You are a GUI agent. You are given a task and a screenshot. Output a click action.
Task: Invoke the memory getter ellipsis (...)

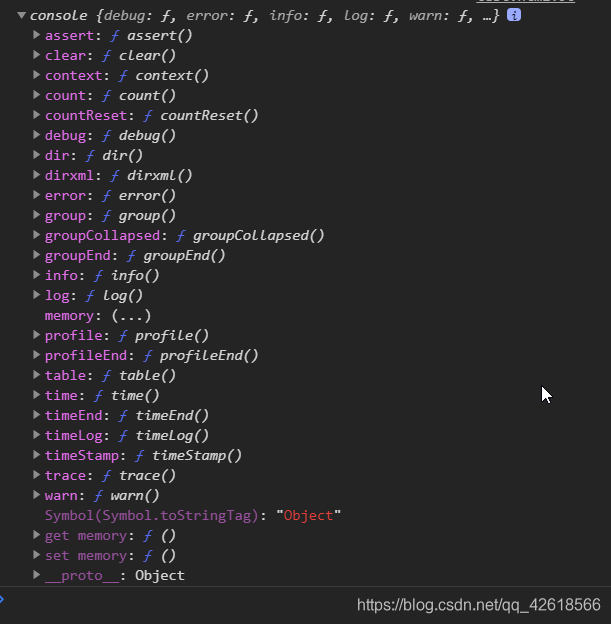(131, 316)
